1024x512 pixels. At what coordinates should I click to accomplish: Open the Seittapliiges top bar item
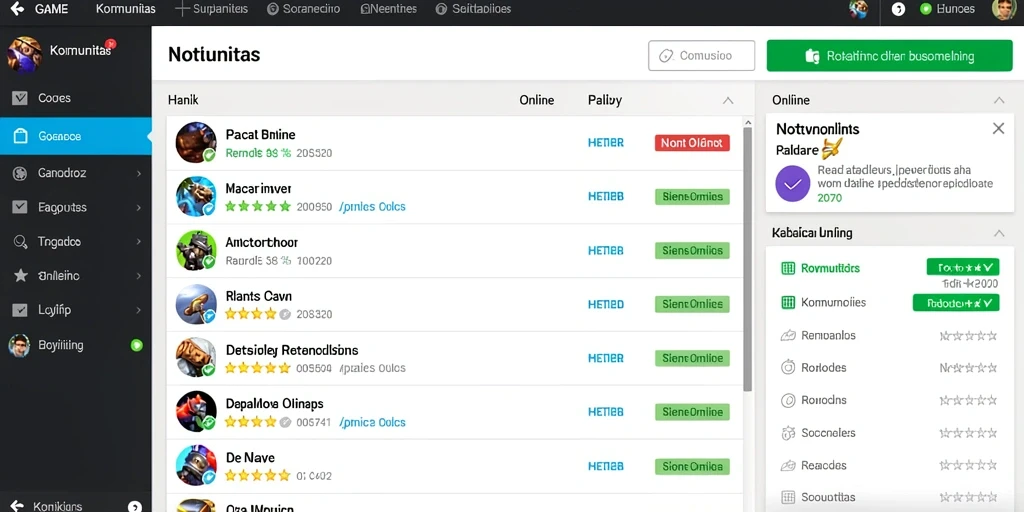click(473, 9)
